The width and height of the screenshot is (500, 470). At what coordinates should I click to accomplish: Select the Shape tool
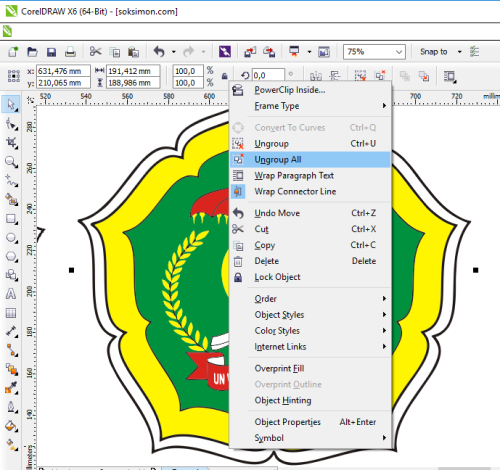click(x=11, y=124)
